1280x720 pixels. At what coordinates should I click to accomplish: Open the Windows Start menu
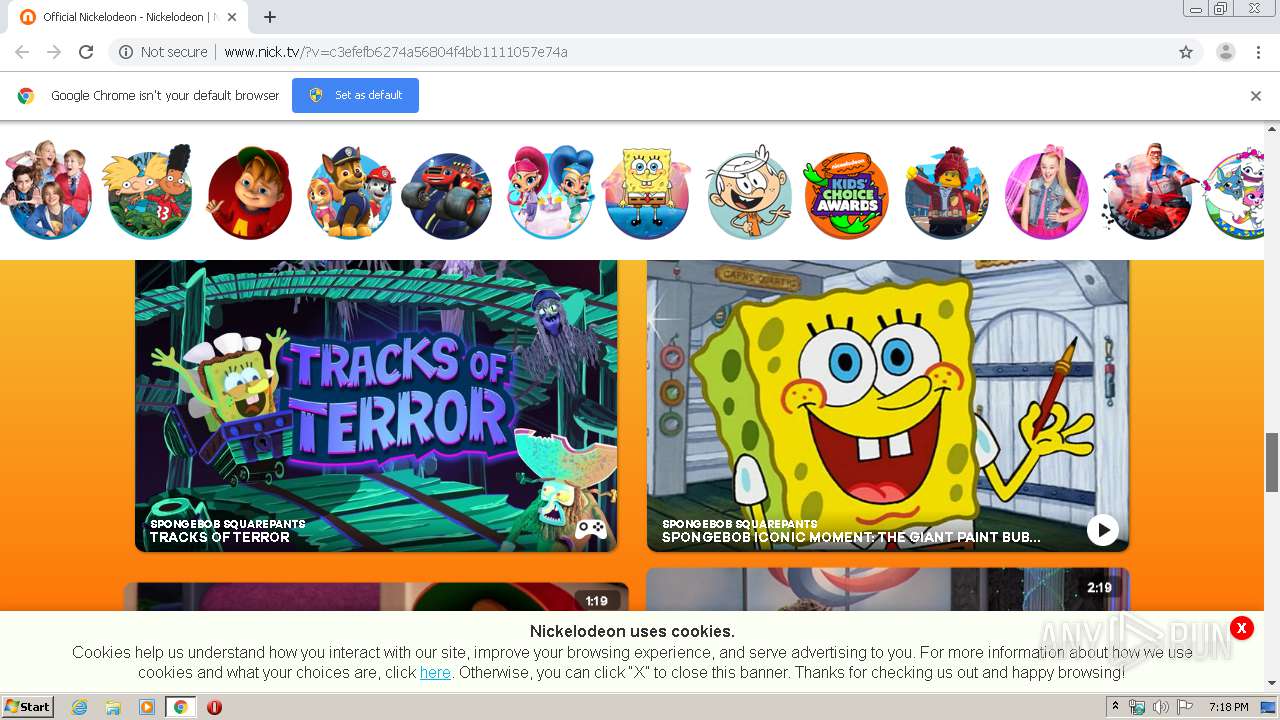coord(27,707)
